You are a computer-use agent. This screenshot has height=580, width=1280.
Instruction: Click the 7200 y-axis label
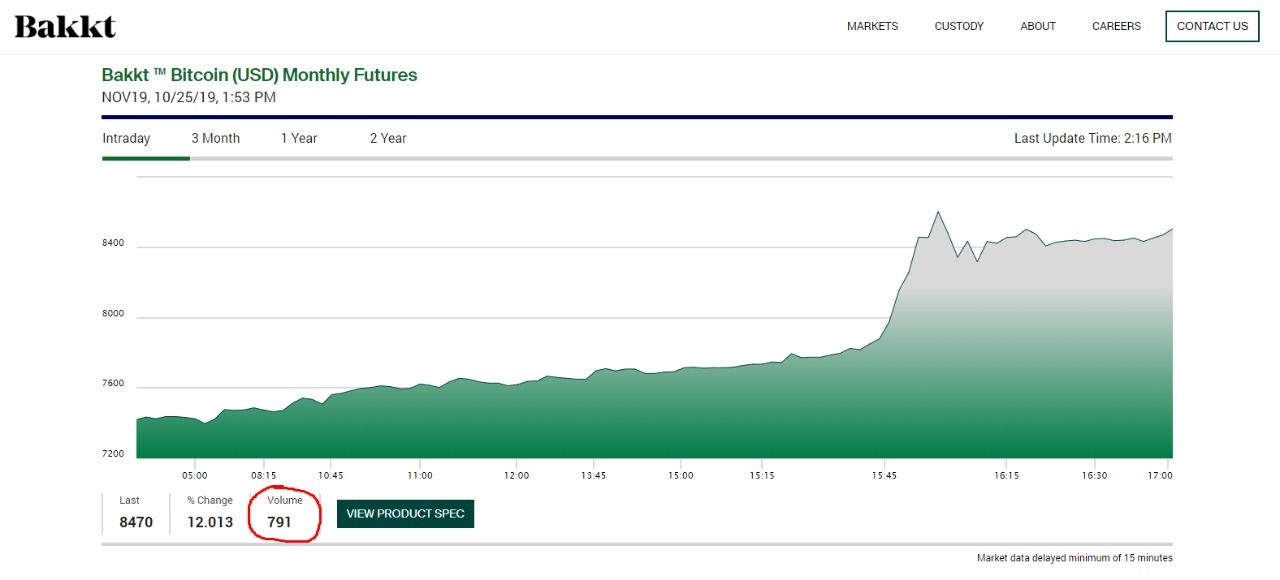(x=112, y=454)
